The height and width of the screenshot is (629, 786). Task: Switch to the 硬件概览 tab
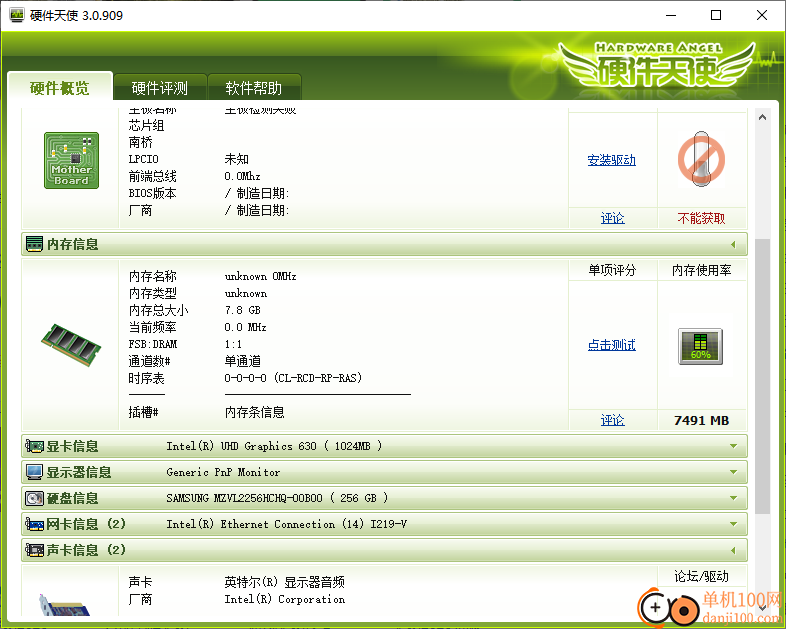[x=60, y=88]
